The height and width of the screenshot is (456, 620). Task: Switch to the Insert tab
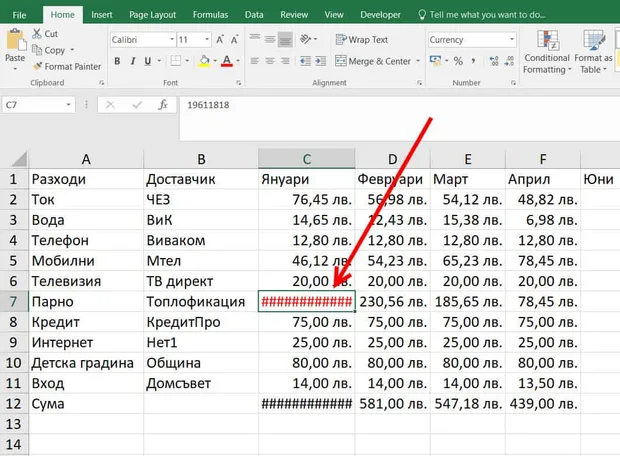102,15
